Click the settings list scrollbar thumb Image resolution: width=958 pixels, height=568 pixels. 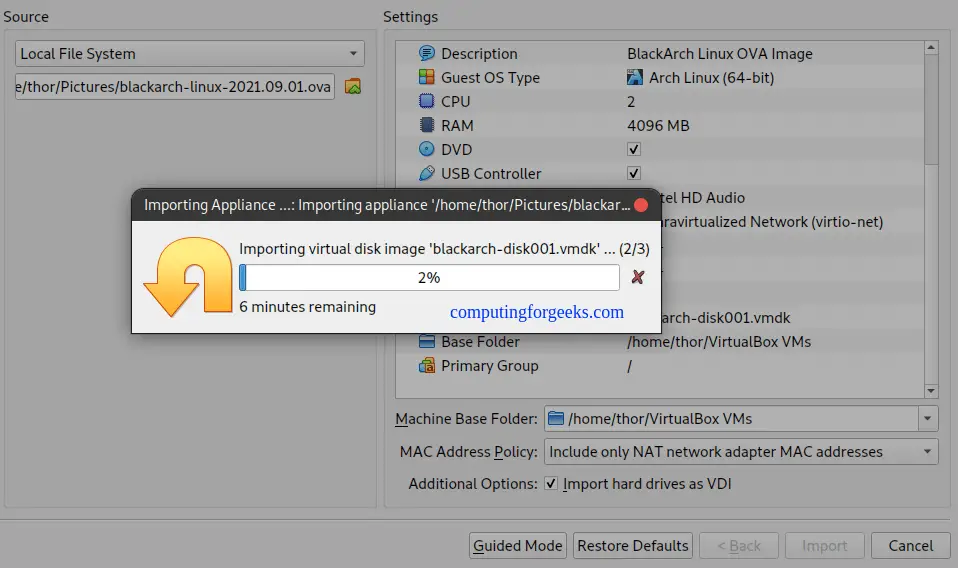pos(931,110)
